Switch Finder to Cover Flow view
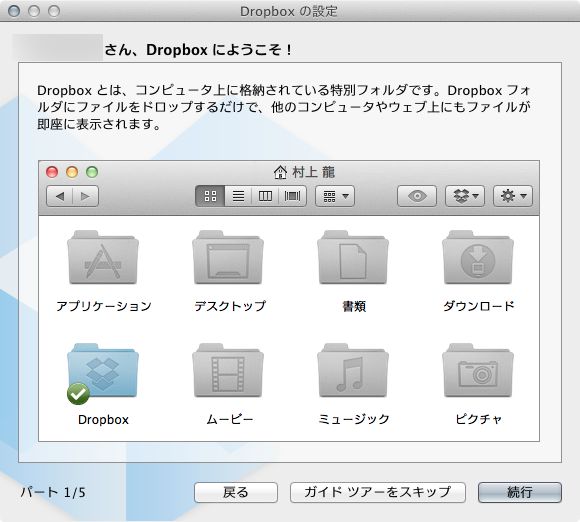The image size is (580, 522). tap(292, 196)
